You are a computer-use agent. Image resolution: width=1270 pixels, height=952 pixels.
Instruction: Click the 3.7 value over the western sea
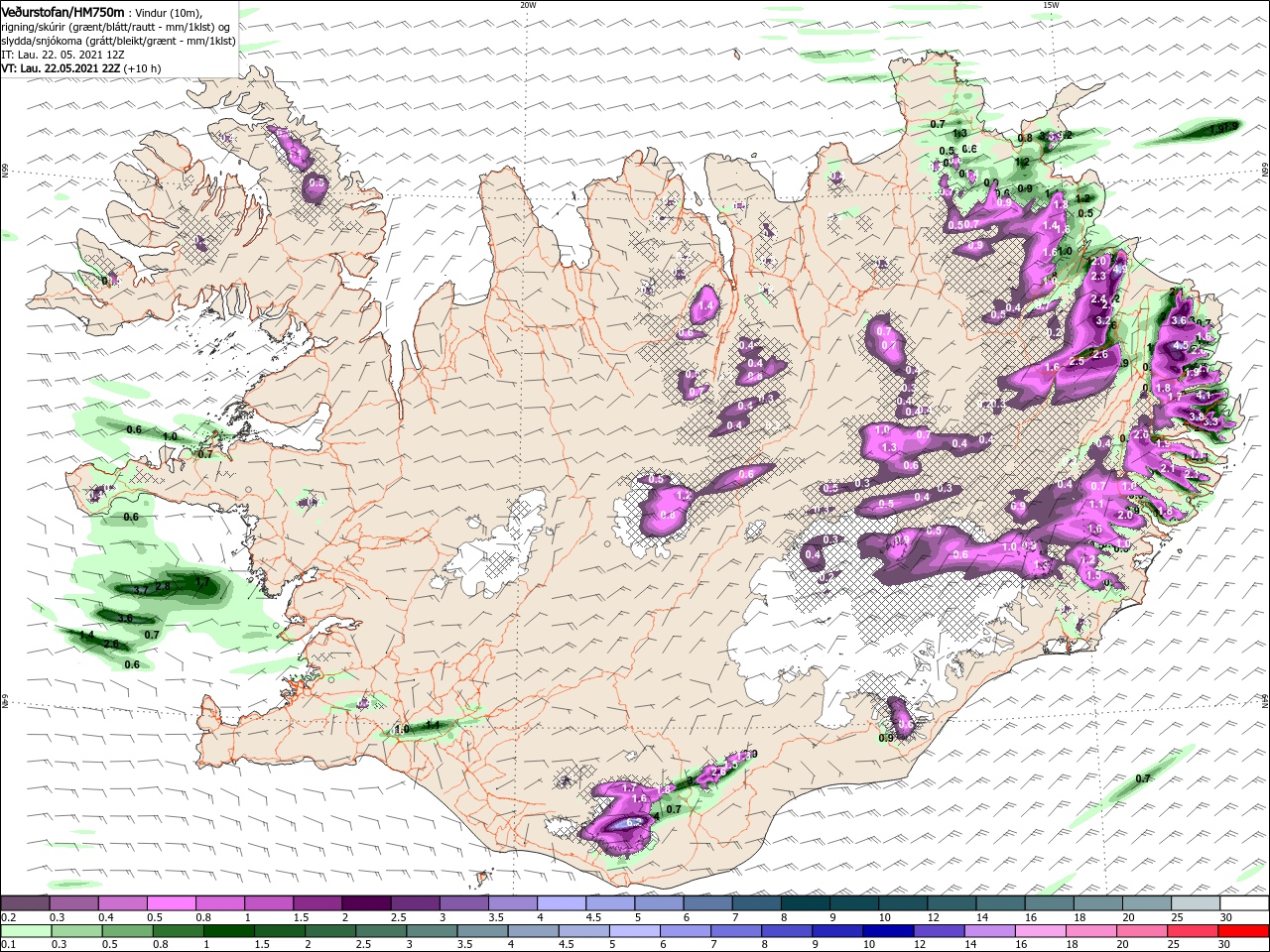(141, 590)
